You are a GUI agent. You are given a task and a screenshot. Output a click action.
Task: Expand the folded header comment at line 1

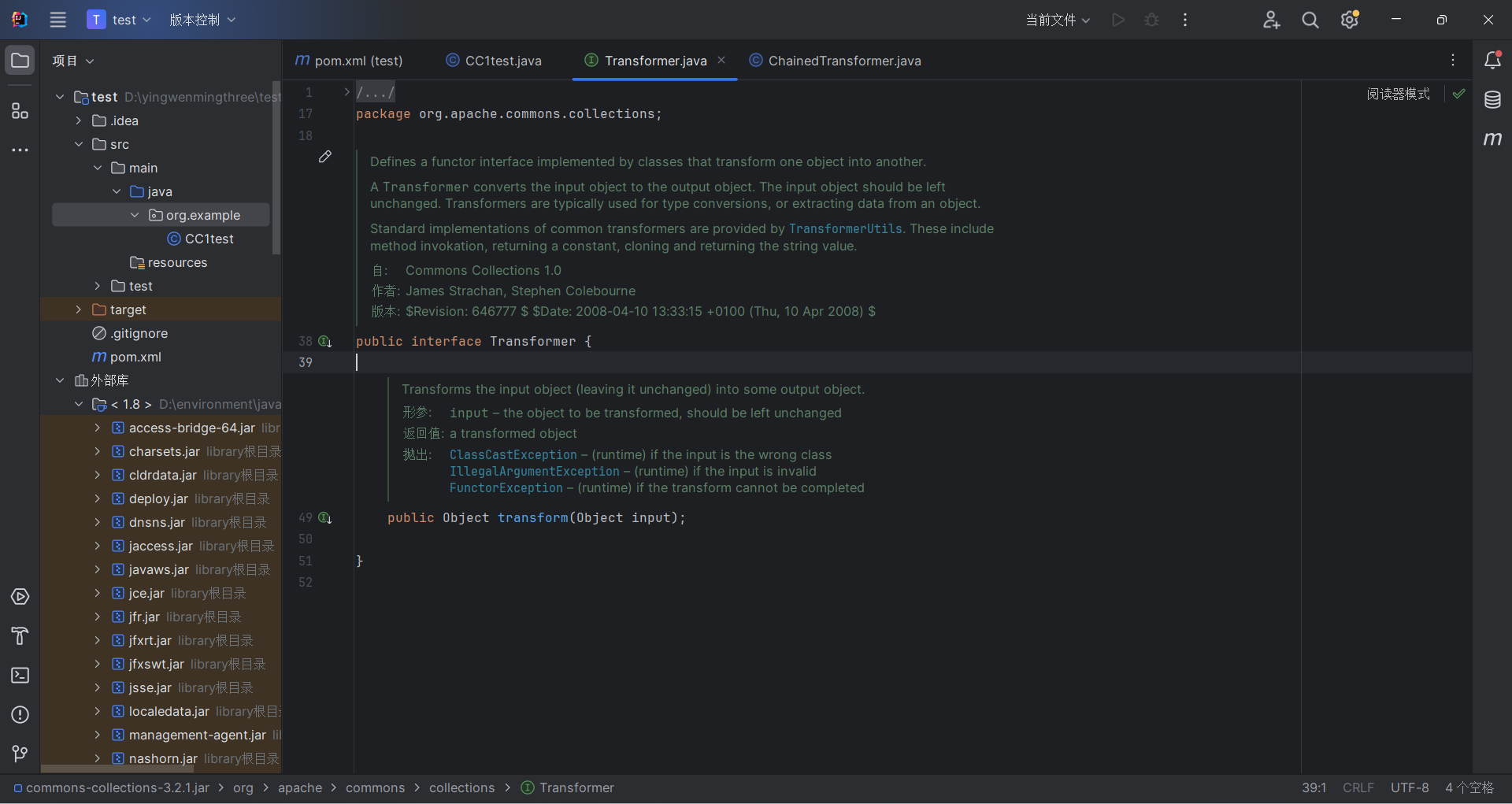346,92
